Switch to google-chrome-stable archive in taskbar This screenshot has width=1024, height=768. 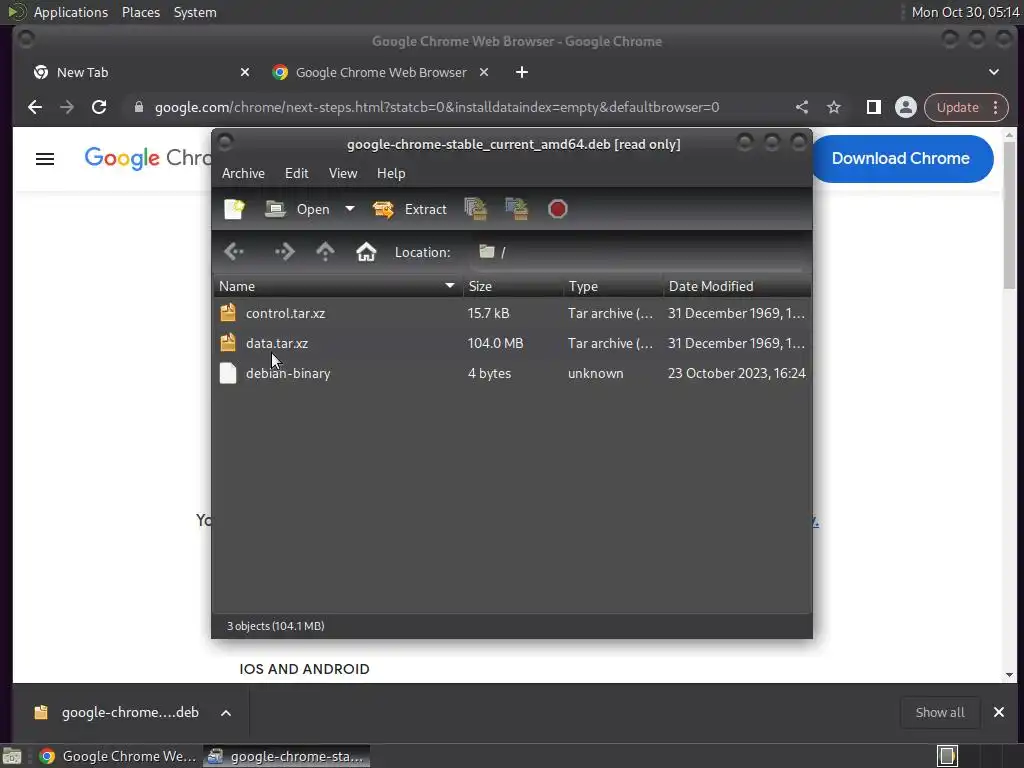[x=287, y=756]
